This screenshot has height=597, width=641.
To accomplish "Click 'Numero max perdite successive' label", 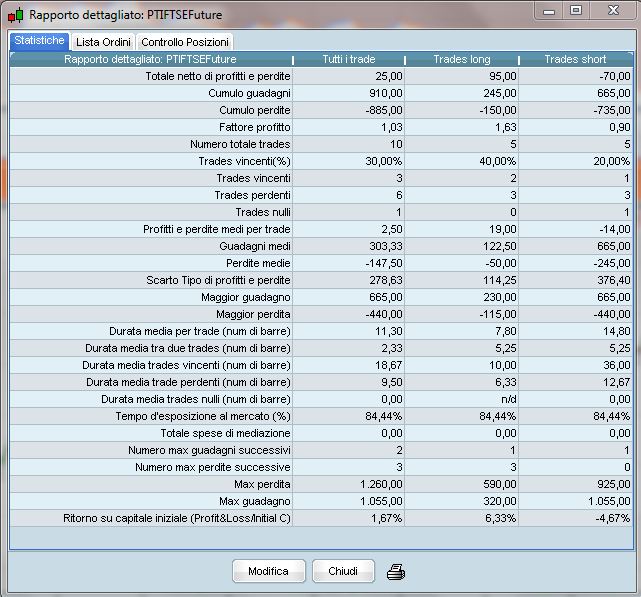I will pyautogui.click(x=213, y=467).
